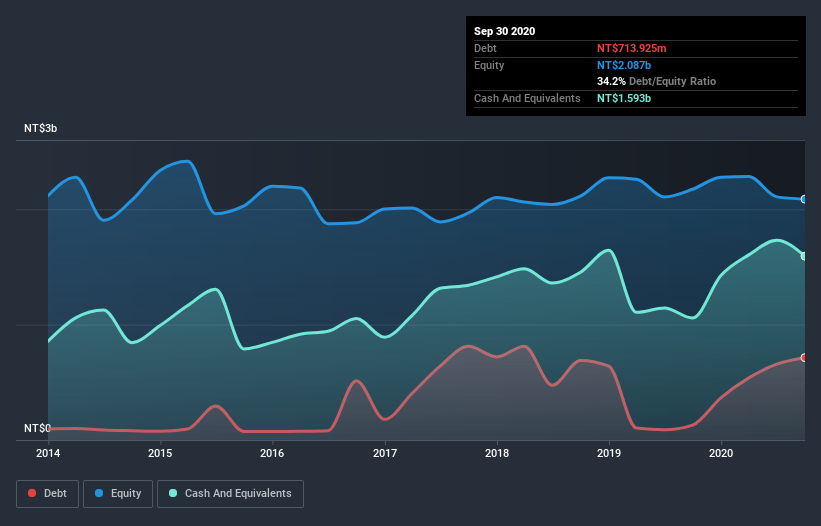Click the 2019 x-axis label

(609, 453)
